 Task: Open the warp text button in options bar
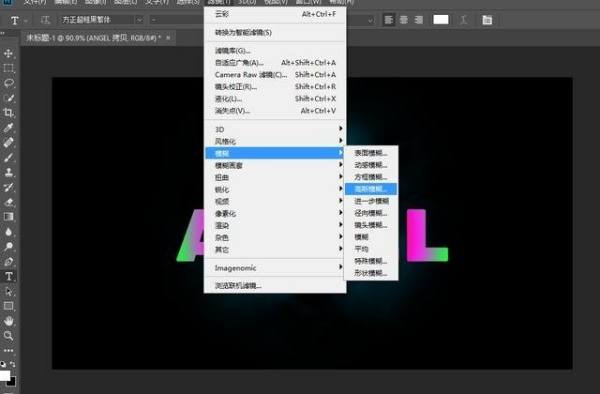tap(464, 20)
